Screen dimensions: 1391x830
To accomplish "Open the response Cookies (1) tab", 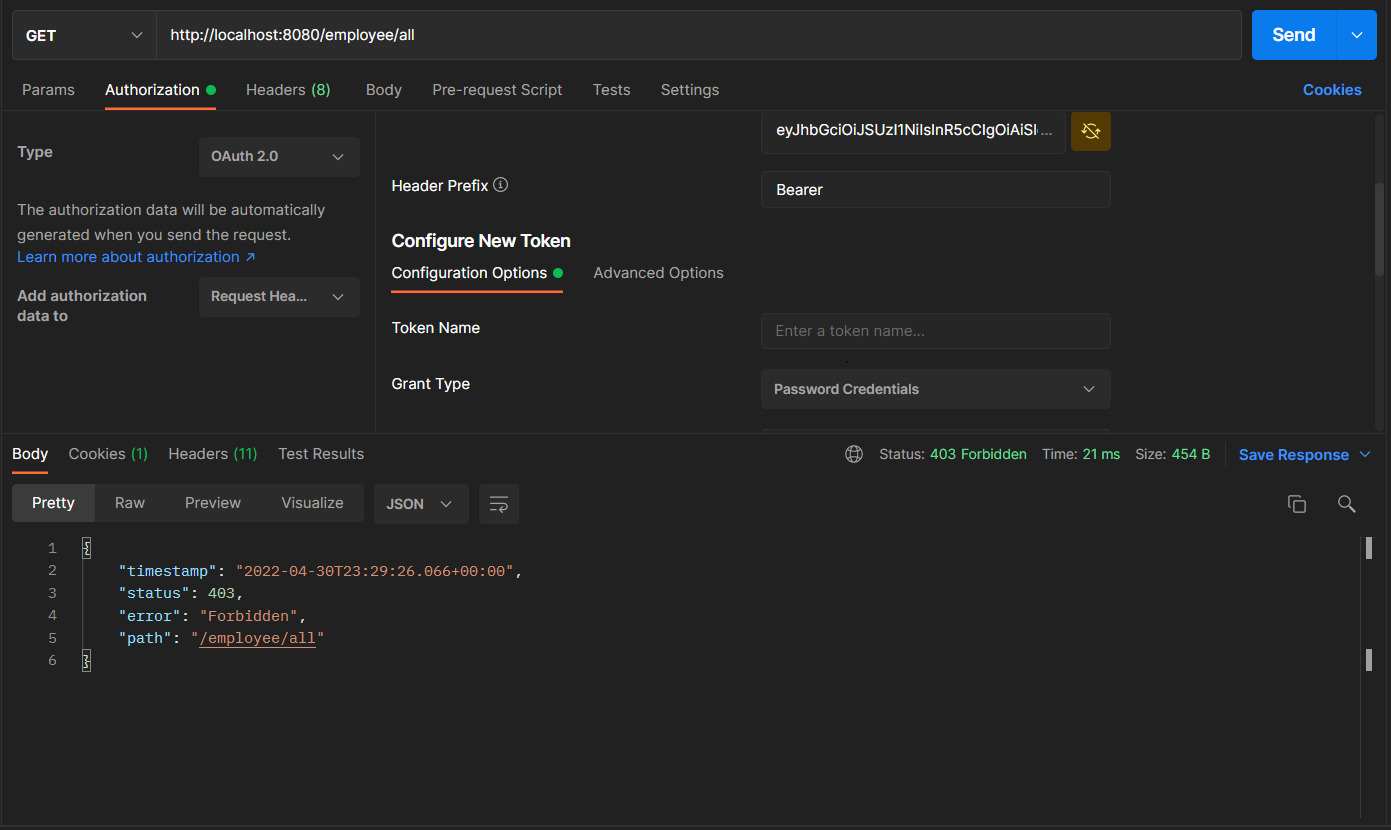I will click(108, 454).
